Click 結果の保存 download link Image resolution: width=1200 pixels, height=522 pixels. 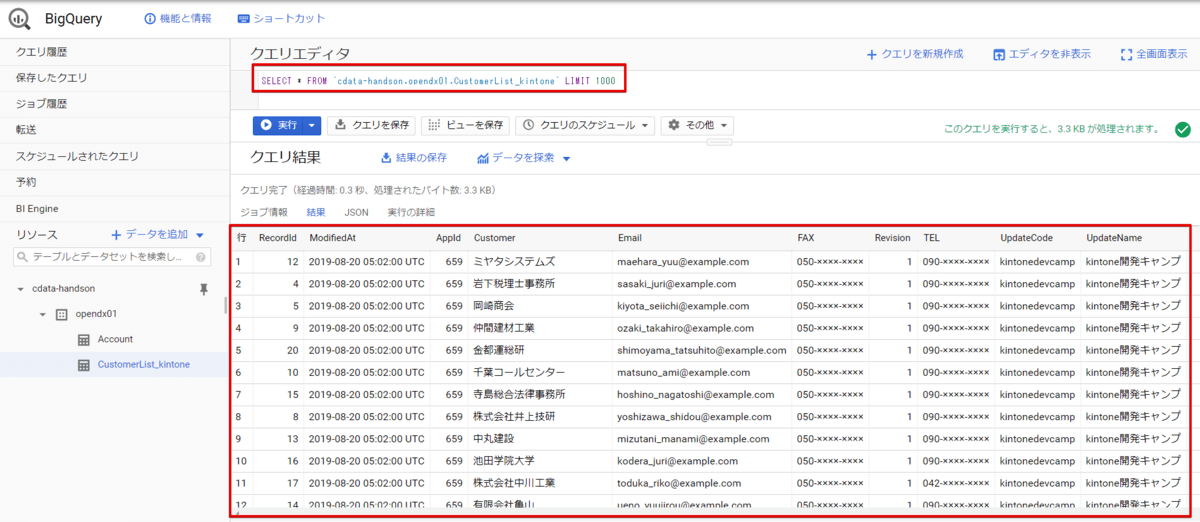[414, 158]
